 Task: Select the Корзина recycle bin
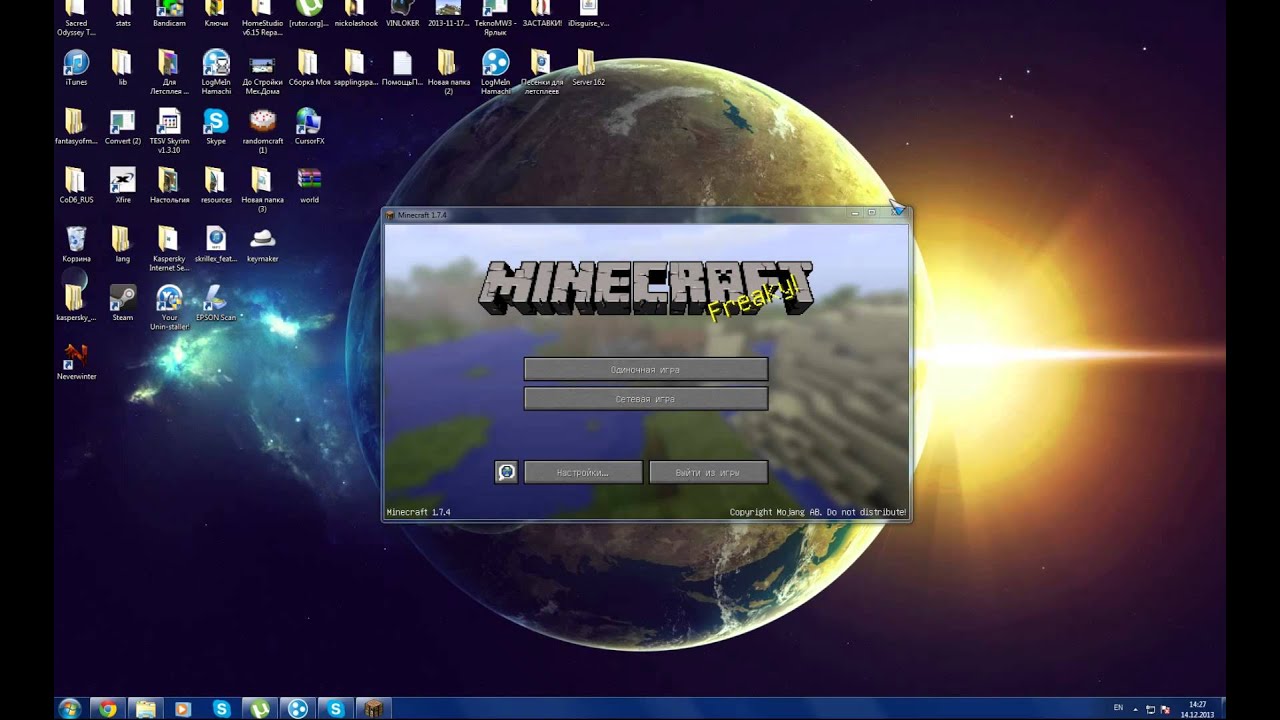tap(76, 244)
